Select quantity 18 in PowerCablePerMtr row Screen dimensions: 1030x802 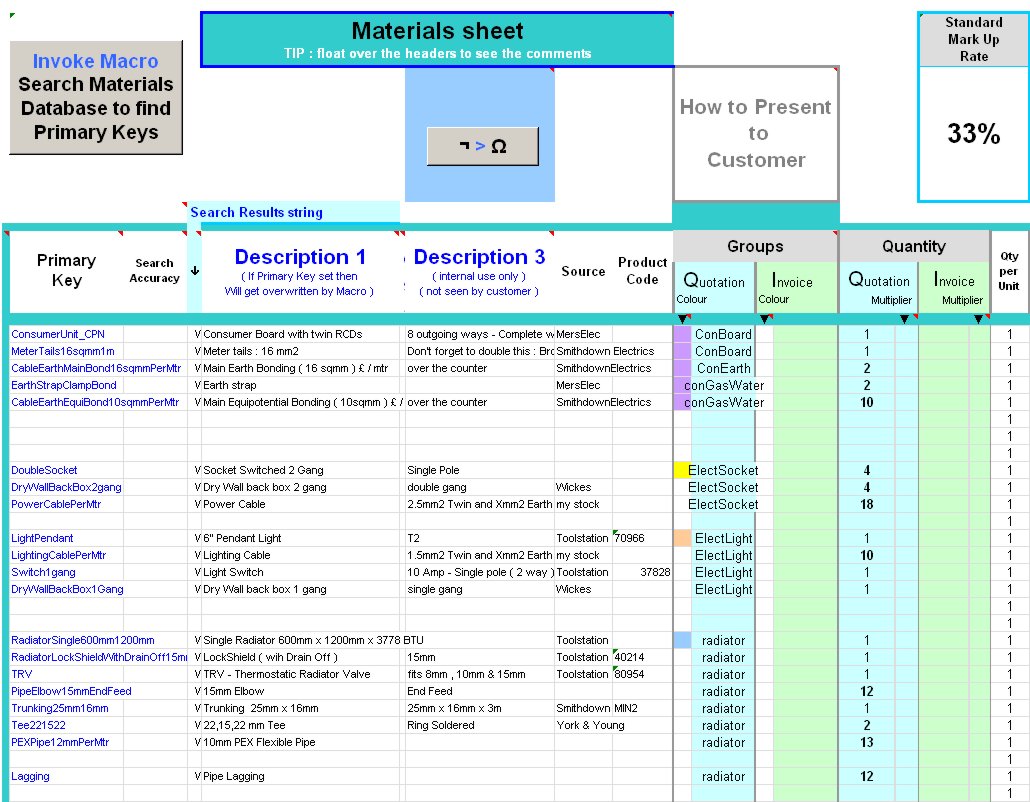coord(866,504)
